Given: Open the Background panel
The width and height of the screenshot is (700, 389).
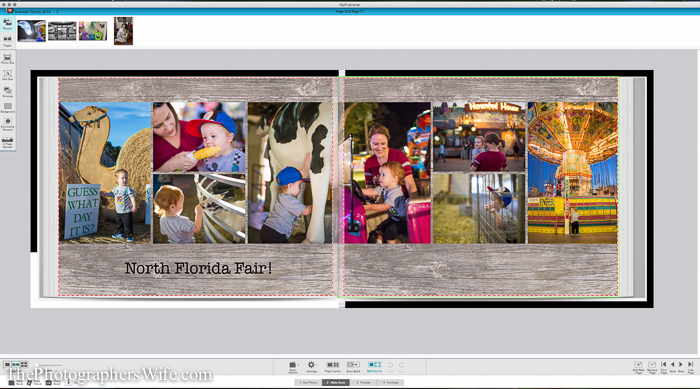Looking at the screenshot, I should tap(8, 108).
